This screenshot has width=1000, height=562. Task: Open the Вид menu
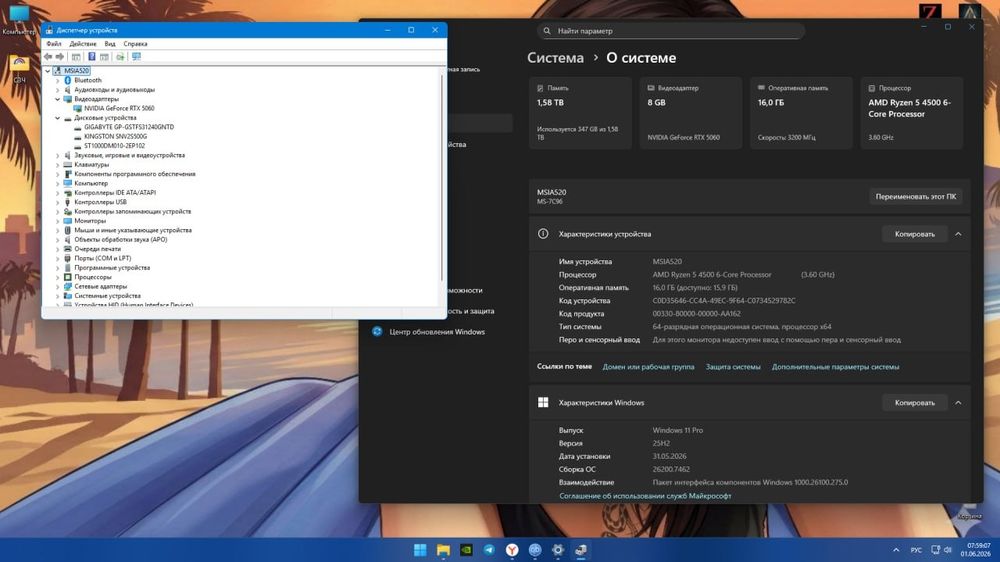[x=110, y=44]
